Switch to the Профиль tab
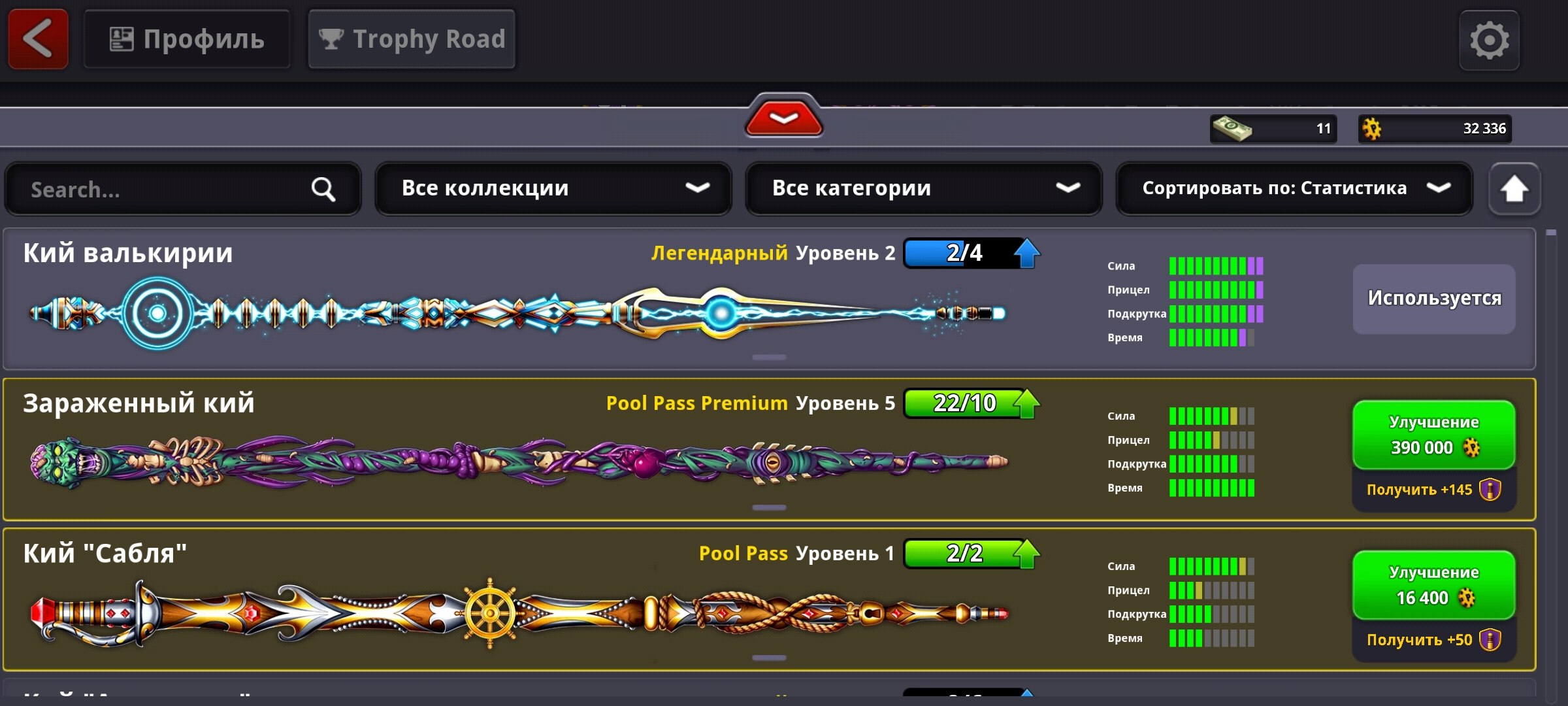The image size is (1568, 706). click(x=187, y=39)
